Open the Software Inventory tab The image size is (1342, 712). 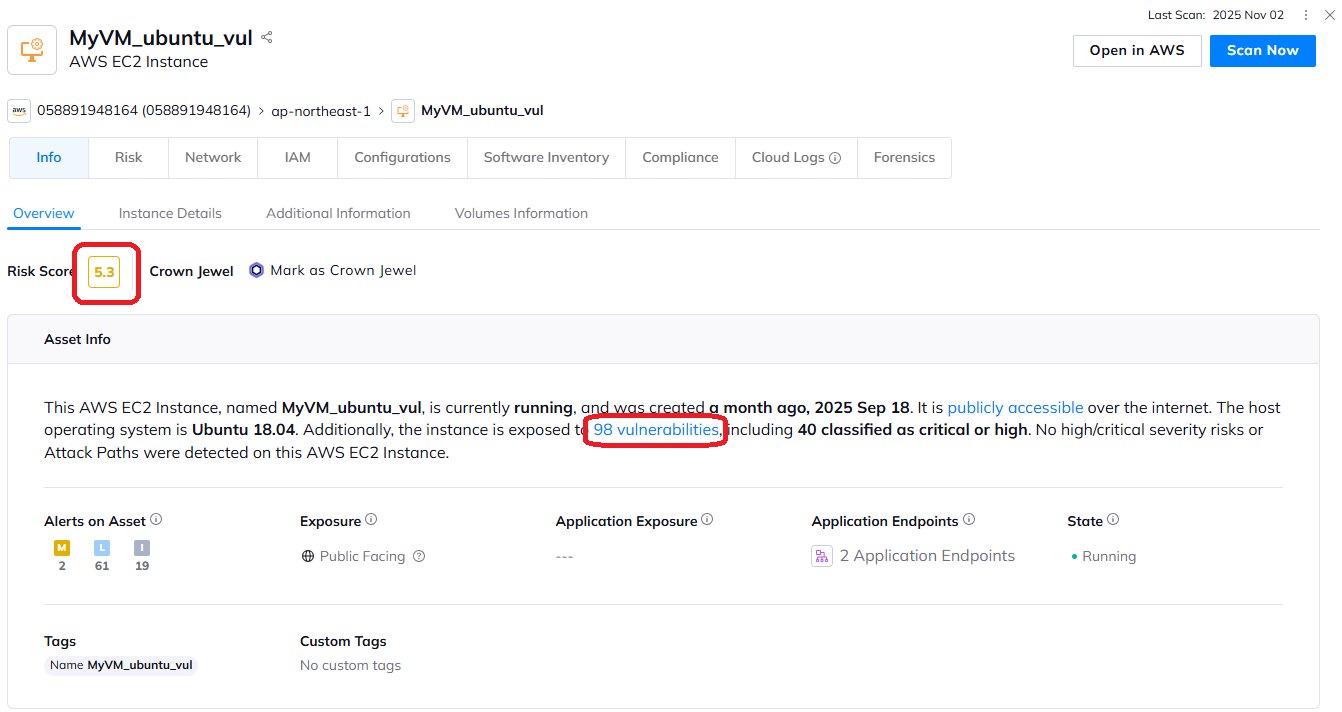[546, 158]
